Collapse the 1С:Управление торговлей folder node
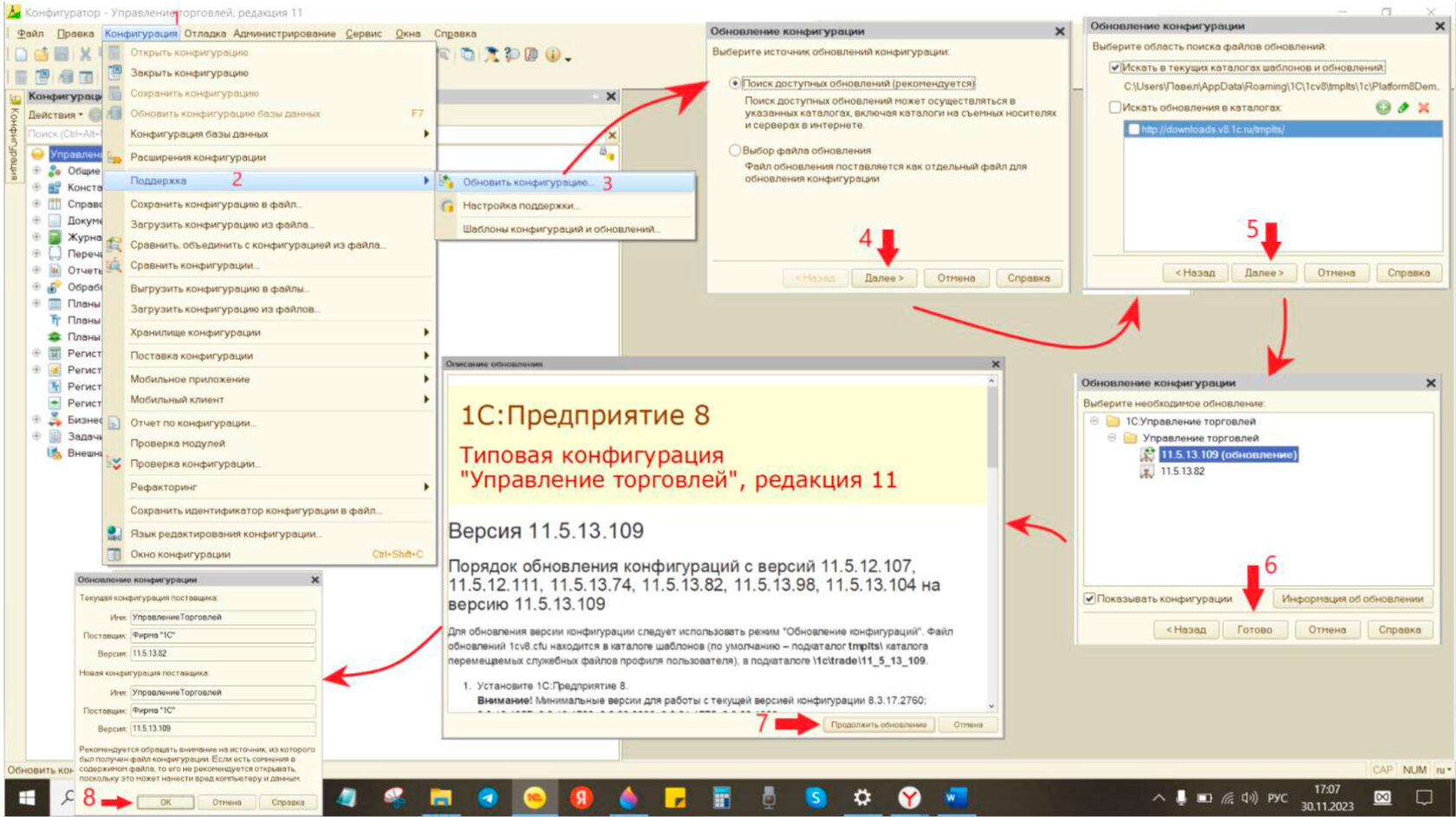This screenshot has width=1456, height=817. [1095, 421]
